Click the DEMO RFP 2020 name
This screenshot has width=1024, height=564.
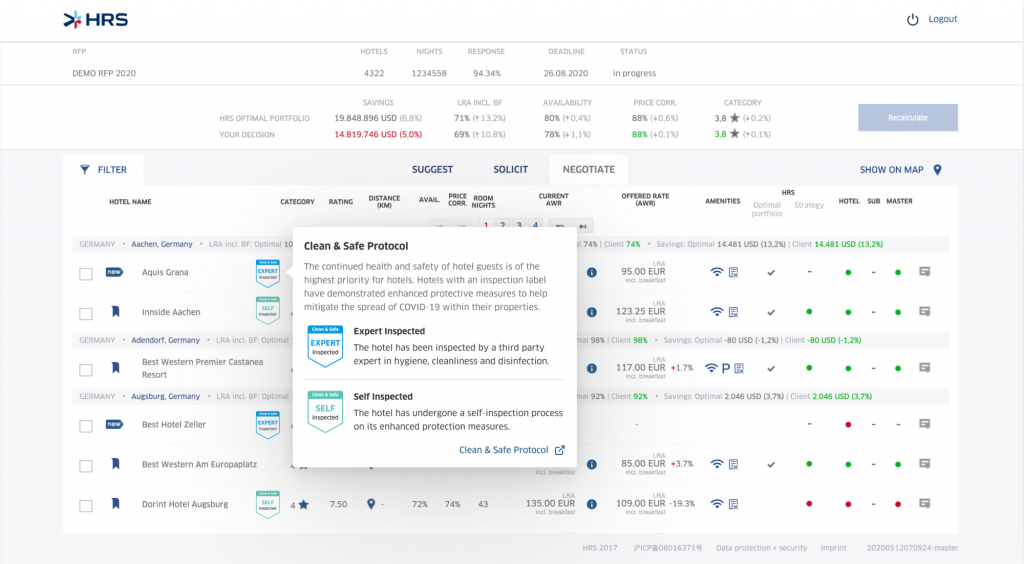pyautogui.click(x=104, y=73)
